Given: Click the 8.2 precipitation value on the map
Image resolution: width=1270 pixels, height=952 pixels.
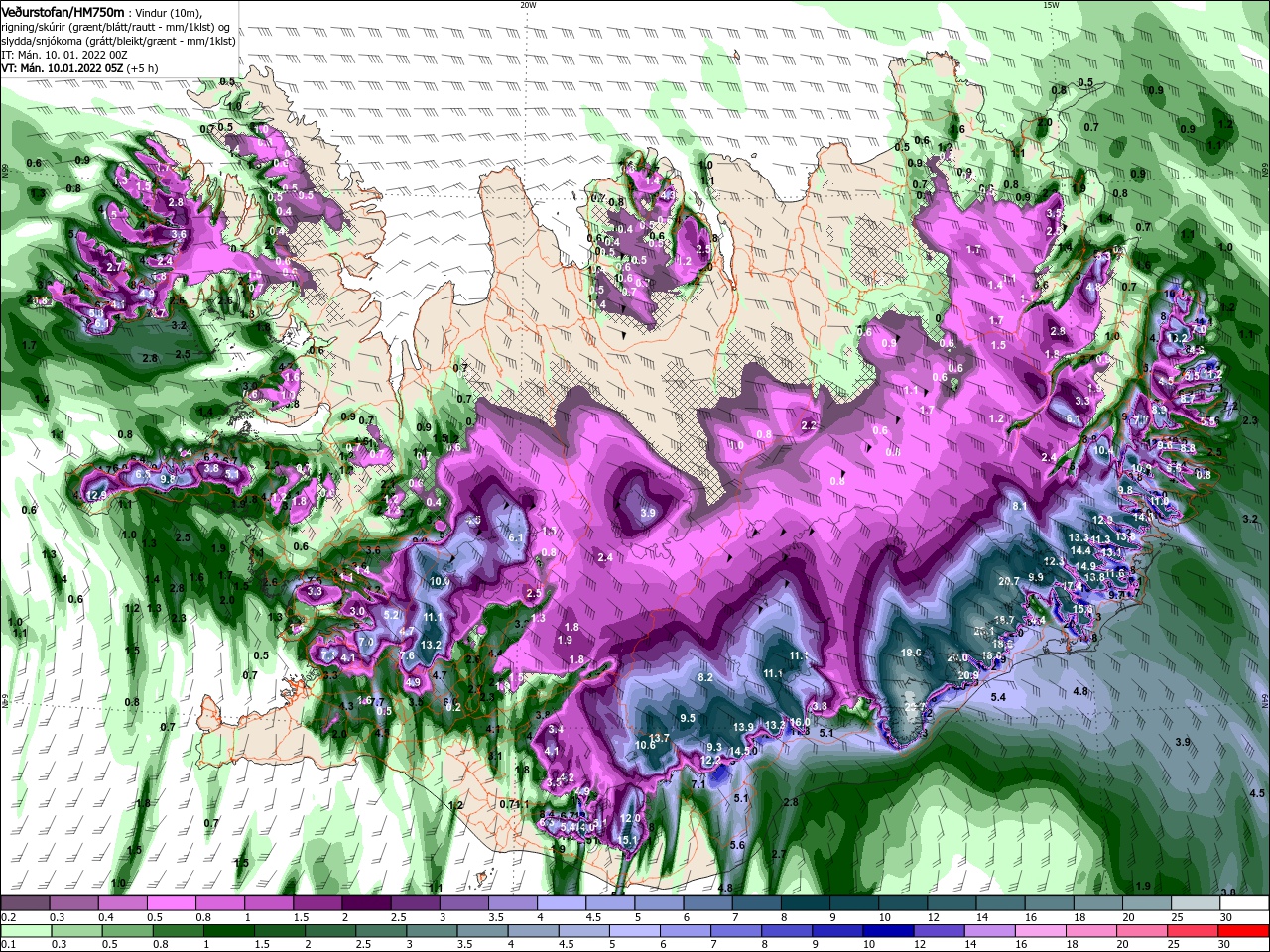Looking at the screenshot, I should point(705,677).
